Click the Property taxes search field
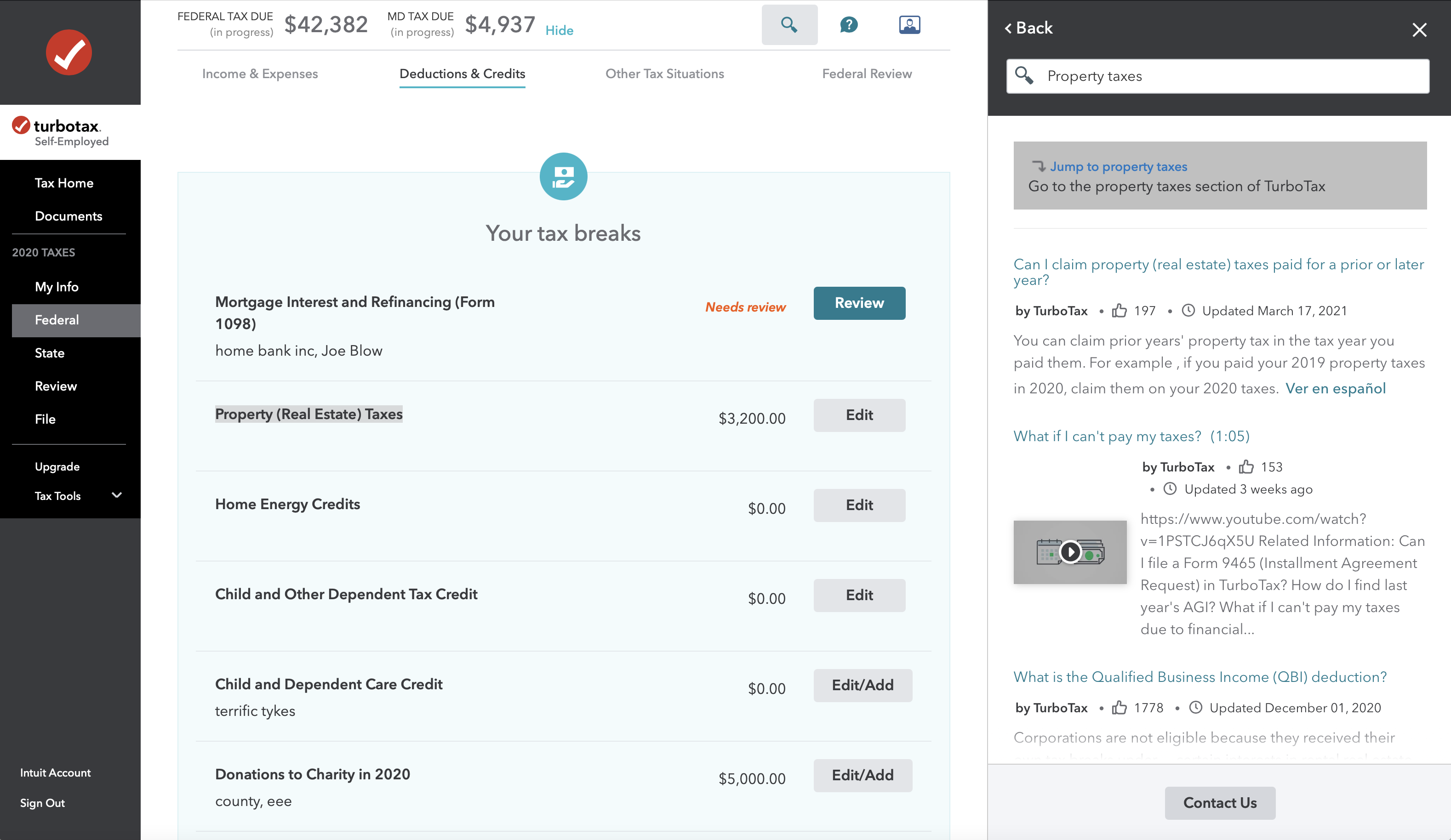 click(x=1217, y=76)
